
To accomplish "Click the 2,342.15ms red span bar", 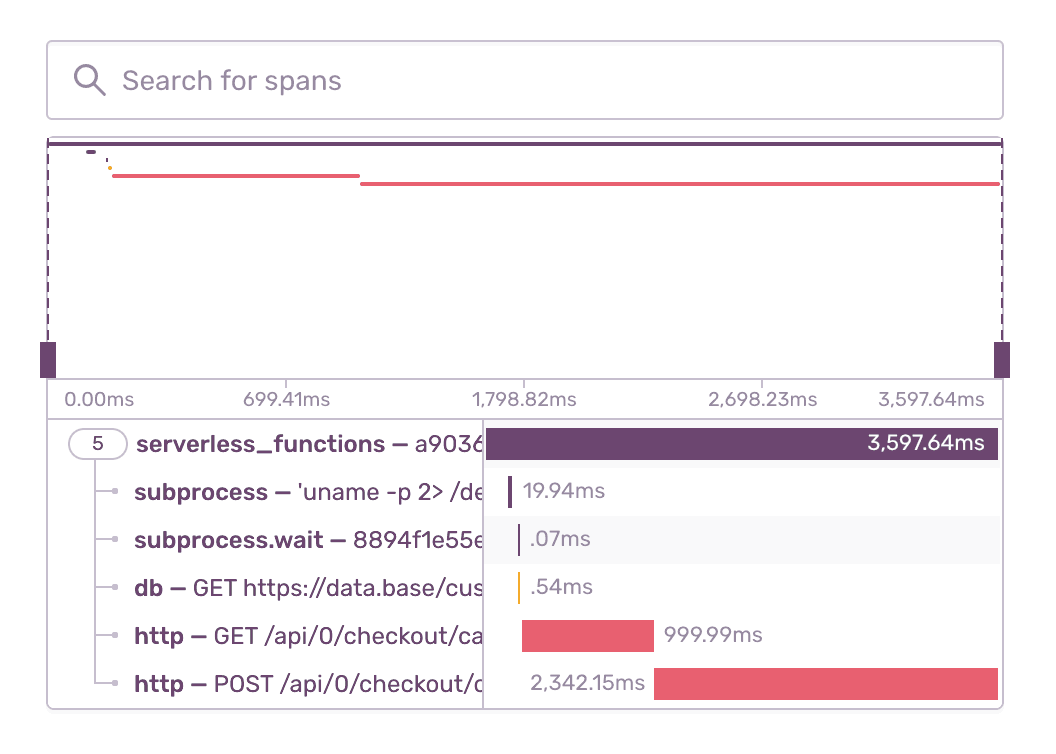I will click(825, 685).
